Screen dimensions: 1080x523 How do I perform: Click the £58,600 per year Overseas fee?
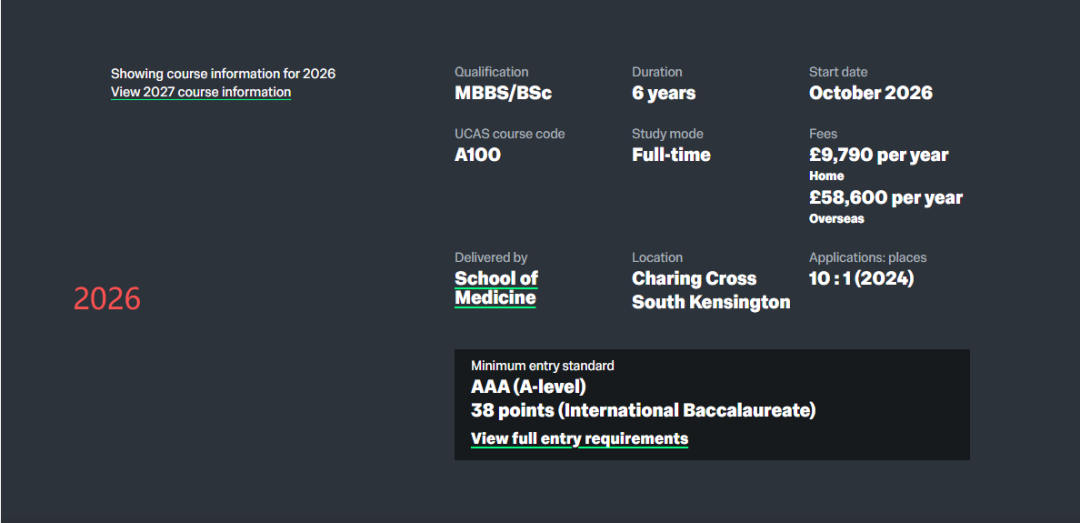885,198
